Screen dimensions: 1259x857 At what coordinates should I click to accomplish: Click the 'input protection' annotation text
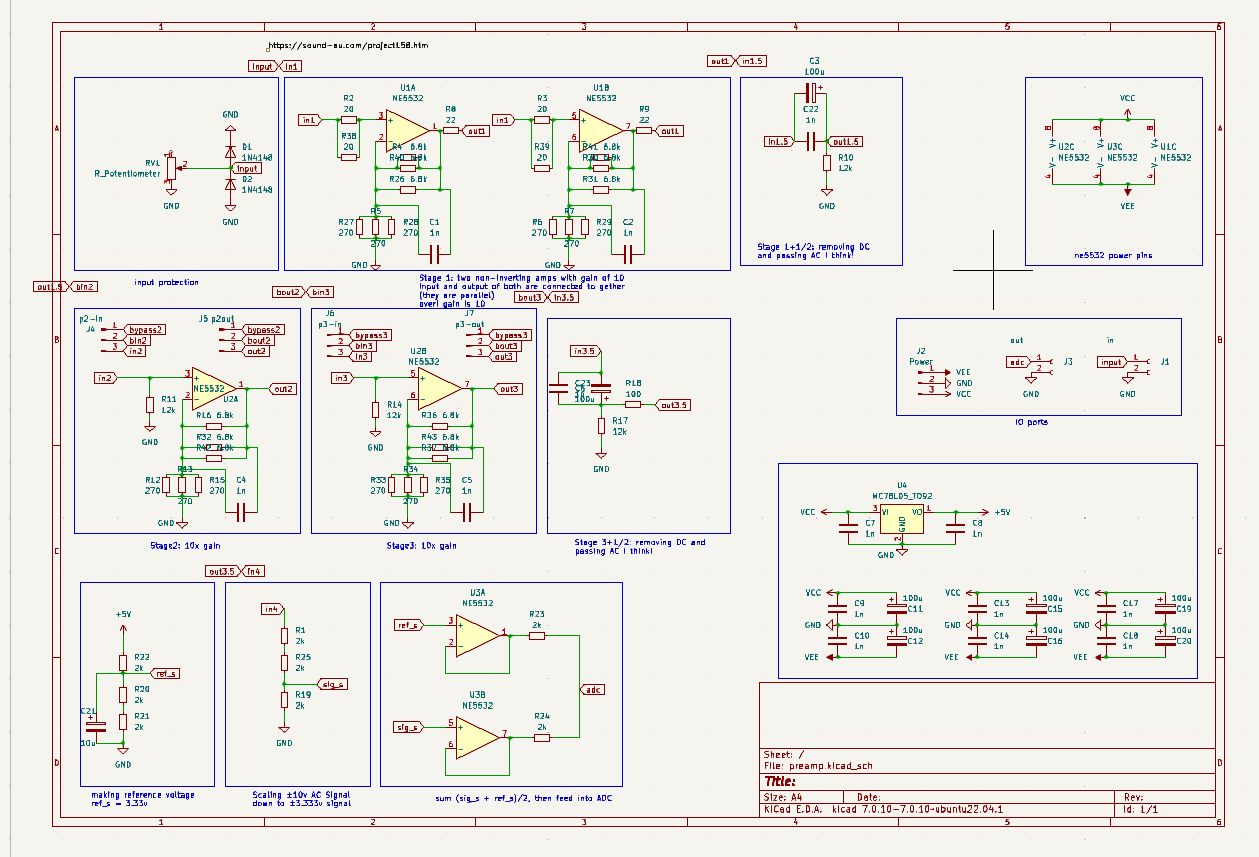point(166,283)
